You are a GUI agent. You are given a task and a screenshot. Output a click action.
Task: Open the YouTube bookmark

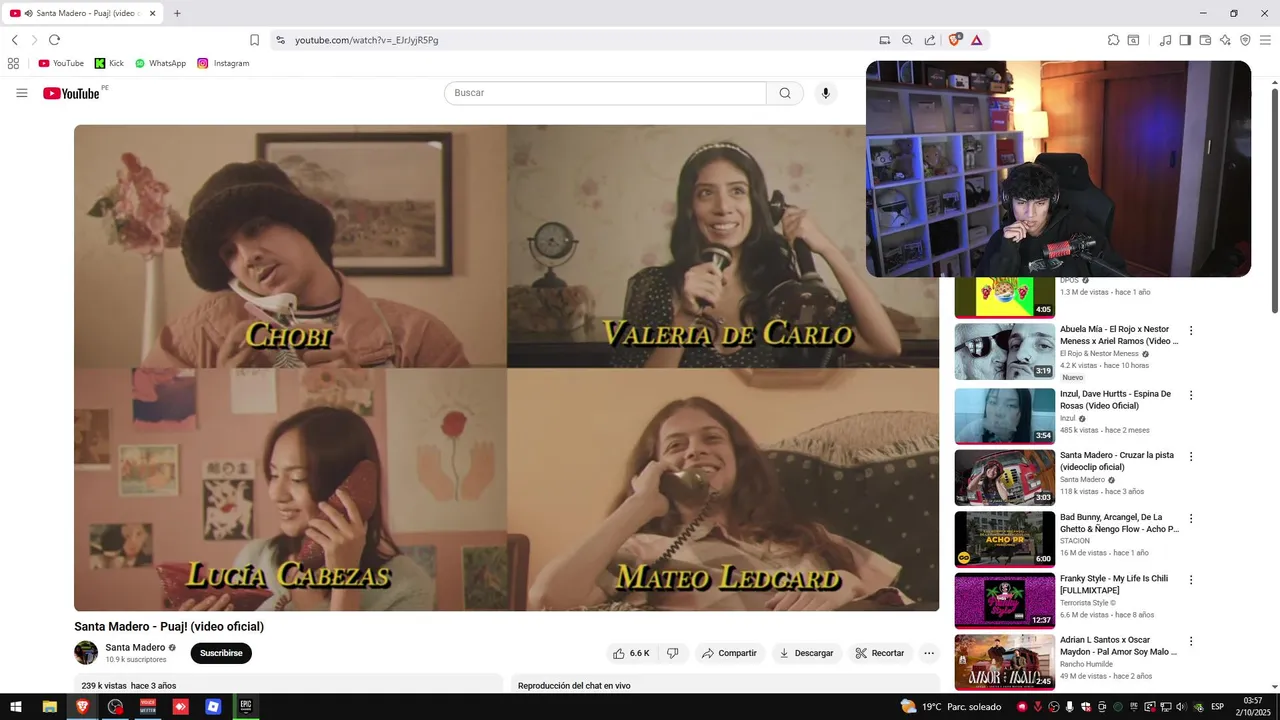tap(61, 63)
